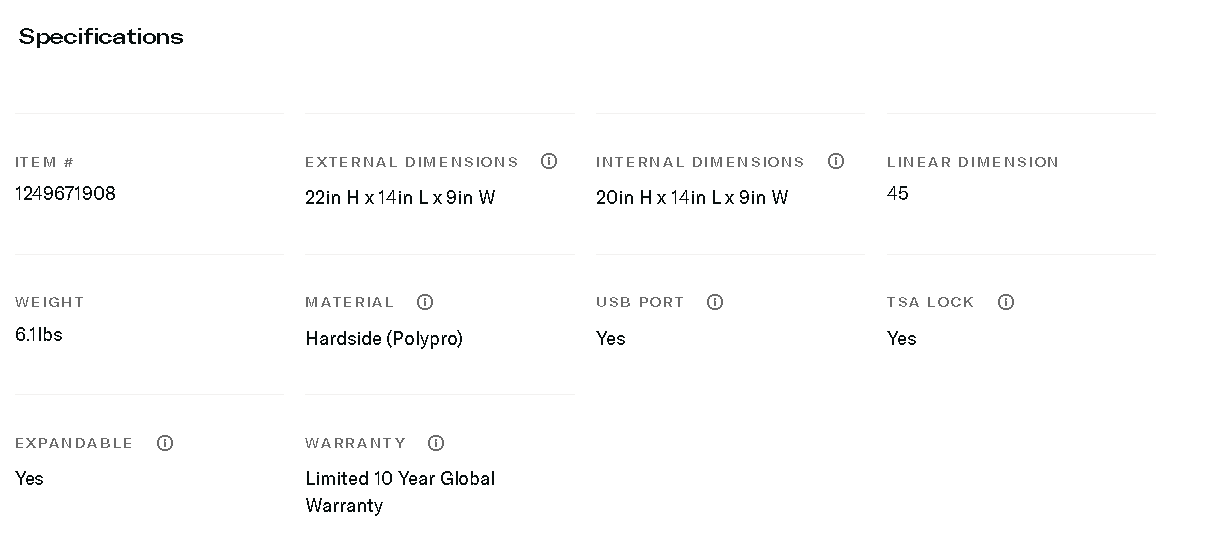Viewport: 1213px width, 559px height.
Task: Open External Dimensions info icon
Action: pyautogui.click(x=549, y=161)
